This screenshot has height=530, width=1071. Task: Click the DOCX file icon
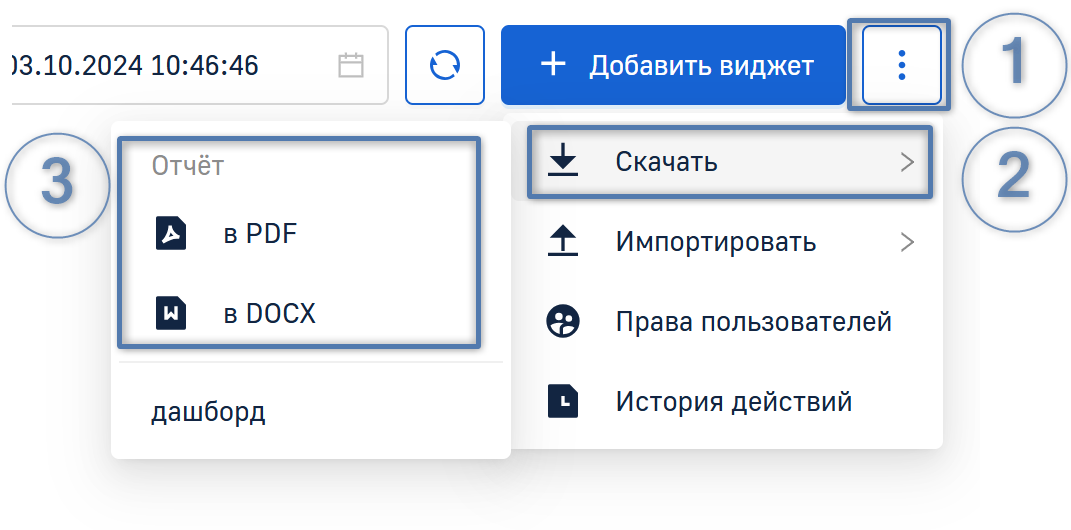pos(171,313)
